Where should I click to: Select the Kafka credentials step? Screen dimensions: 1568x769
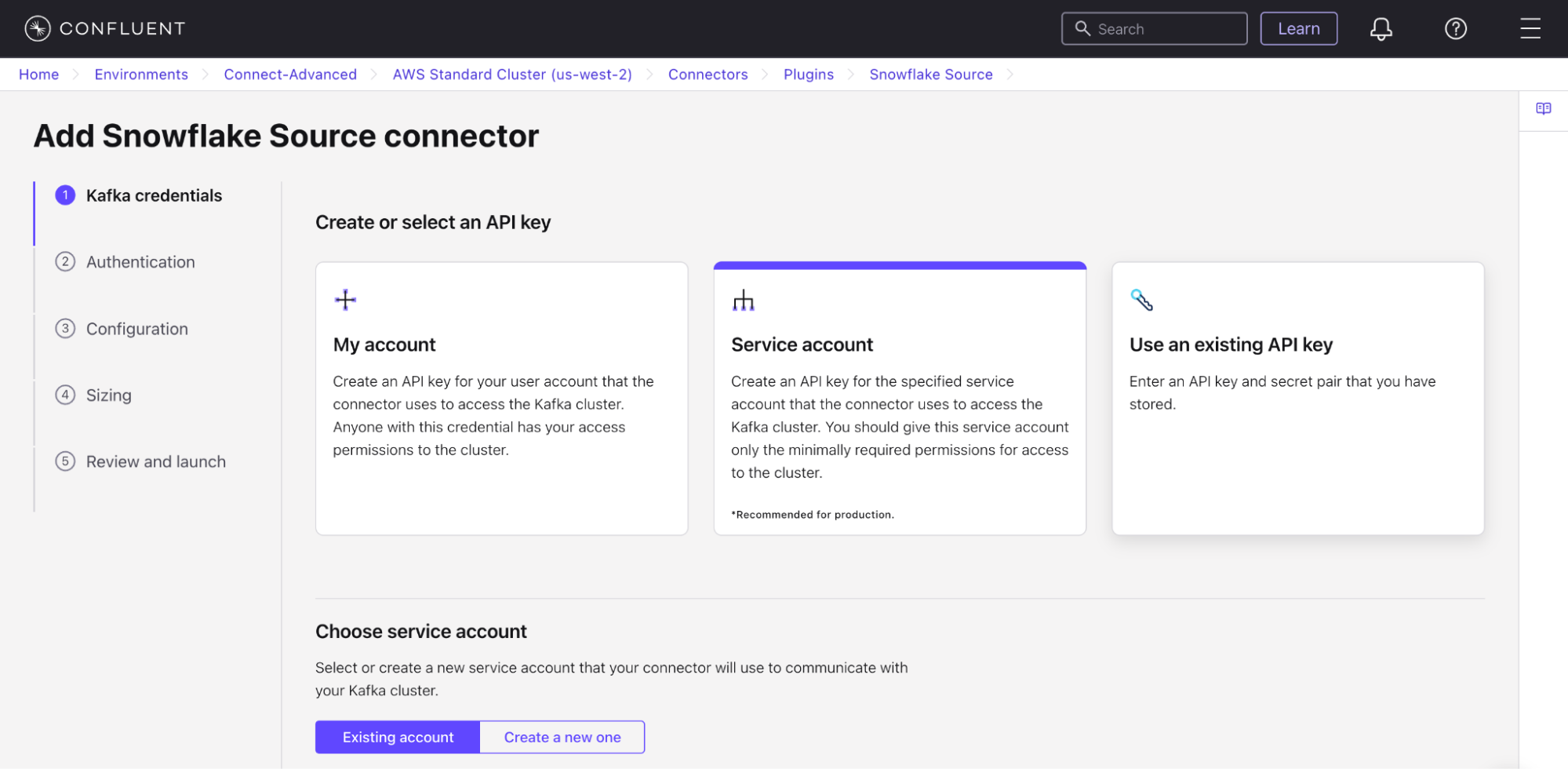coord(154,195)
